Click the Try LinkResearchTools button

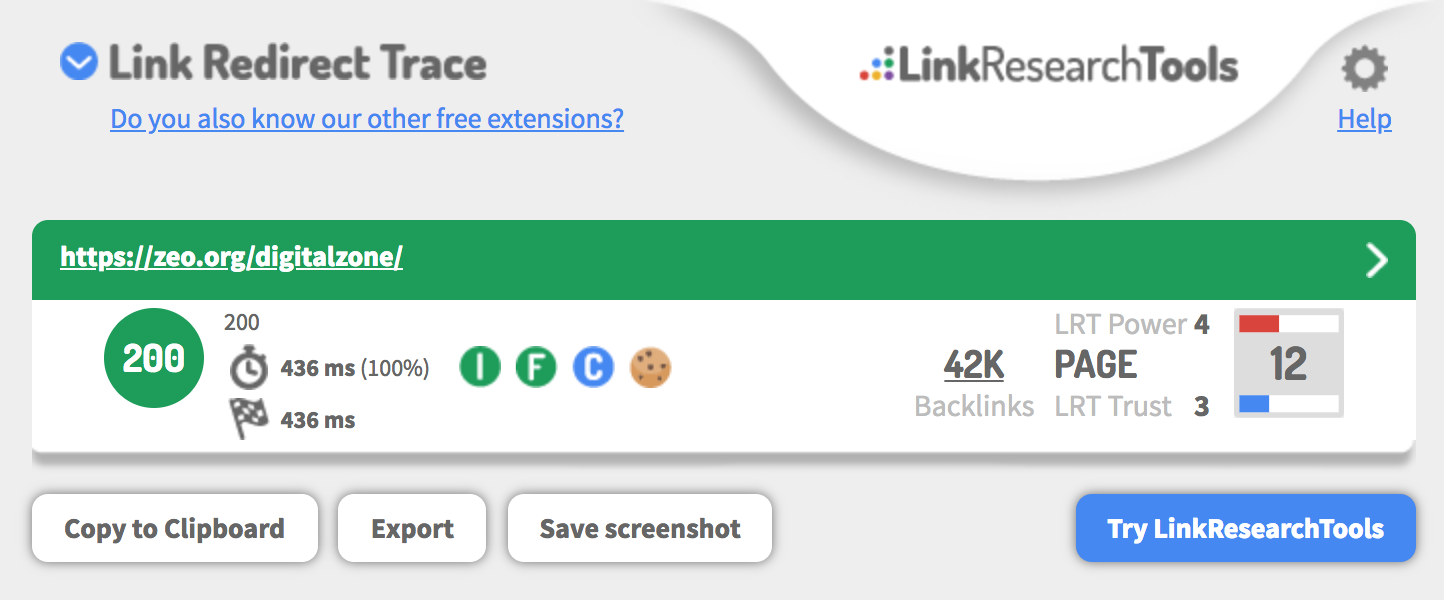[x=1246, y=528]
